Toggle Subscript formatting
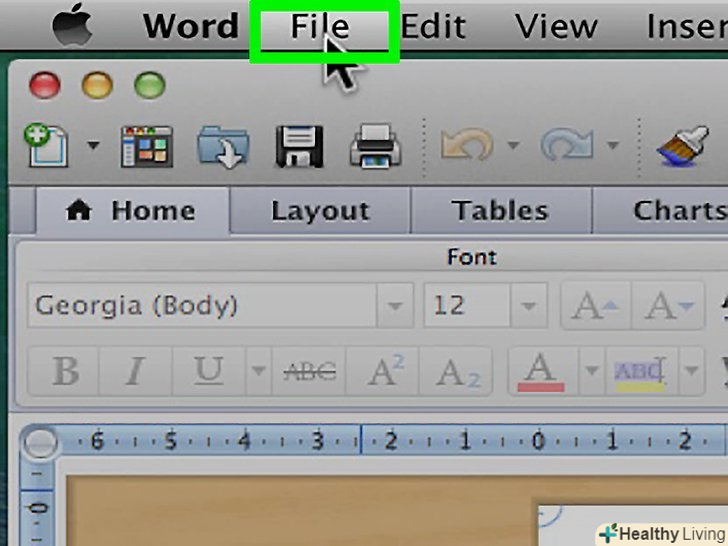The width and height of the screenshot is (728, 546). pos(456,371)
